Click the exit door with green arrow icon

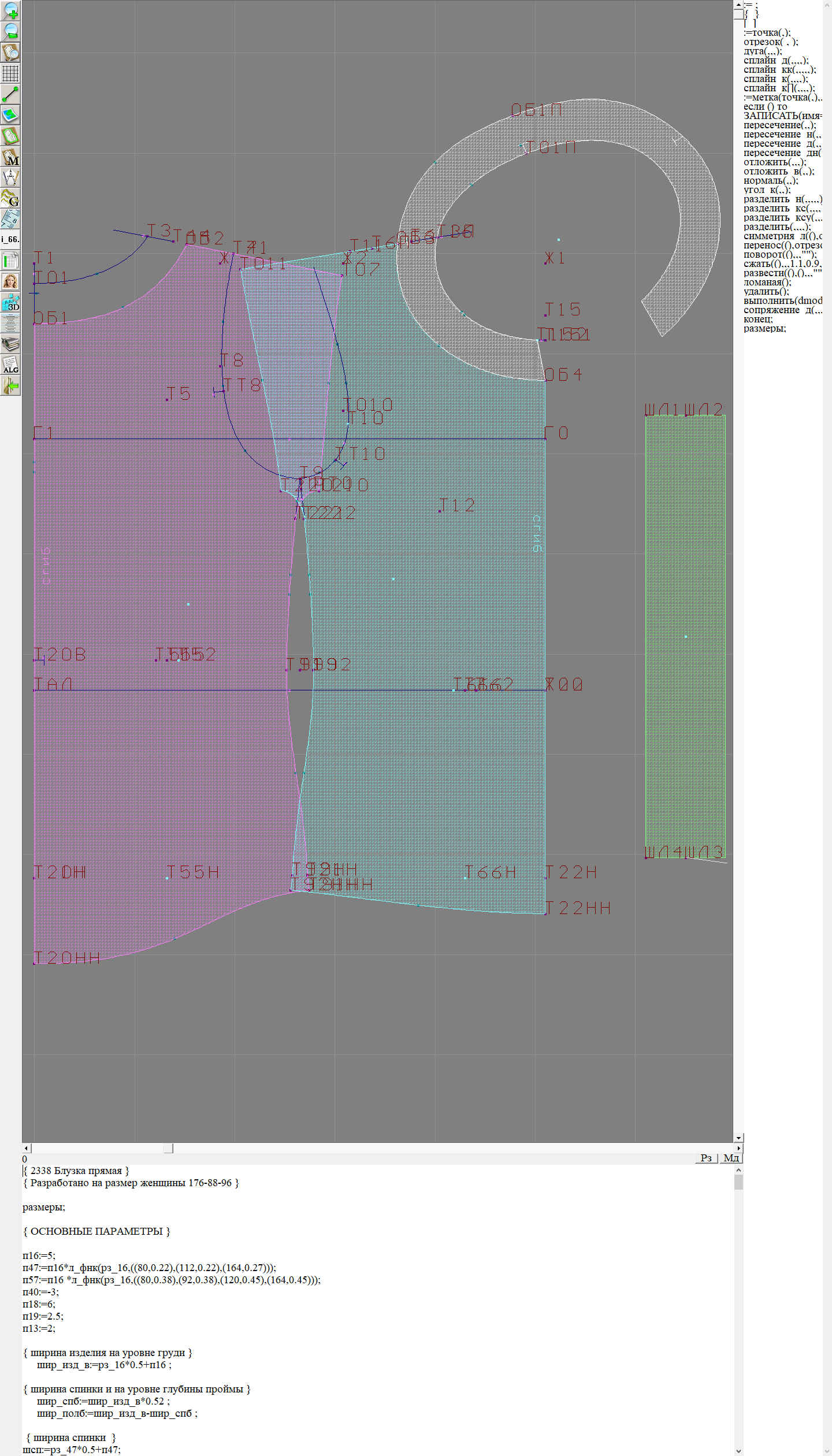point(10,385)
